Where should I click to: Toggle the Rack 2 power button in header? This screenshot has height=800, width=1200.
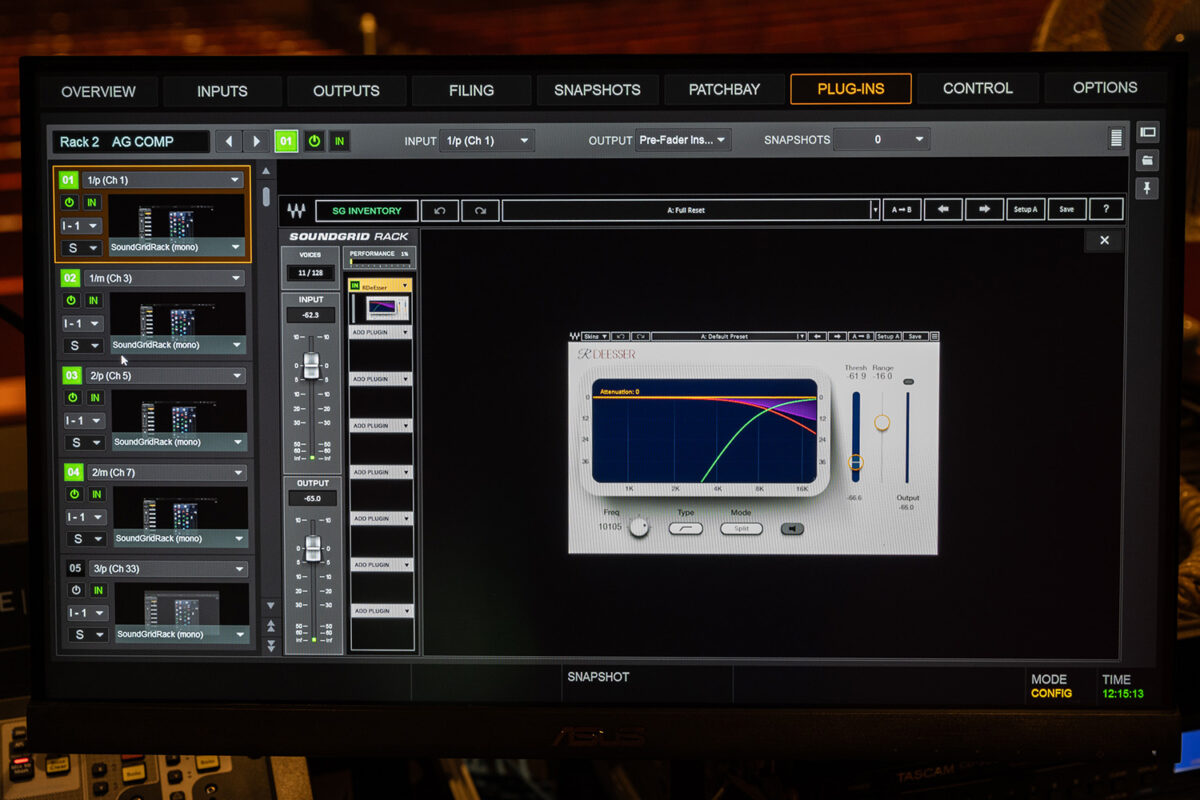tap(314, 141)
